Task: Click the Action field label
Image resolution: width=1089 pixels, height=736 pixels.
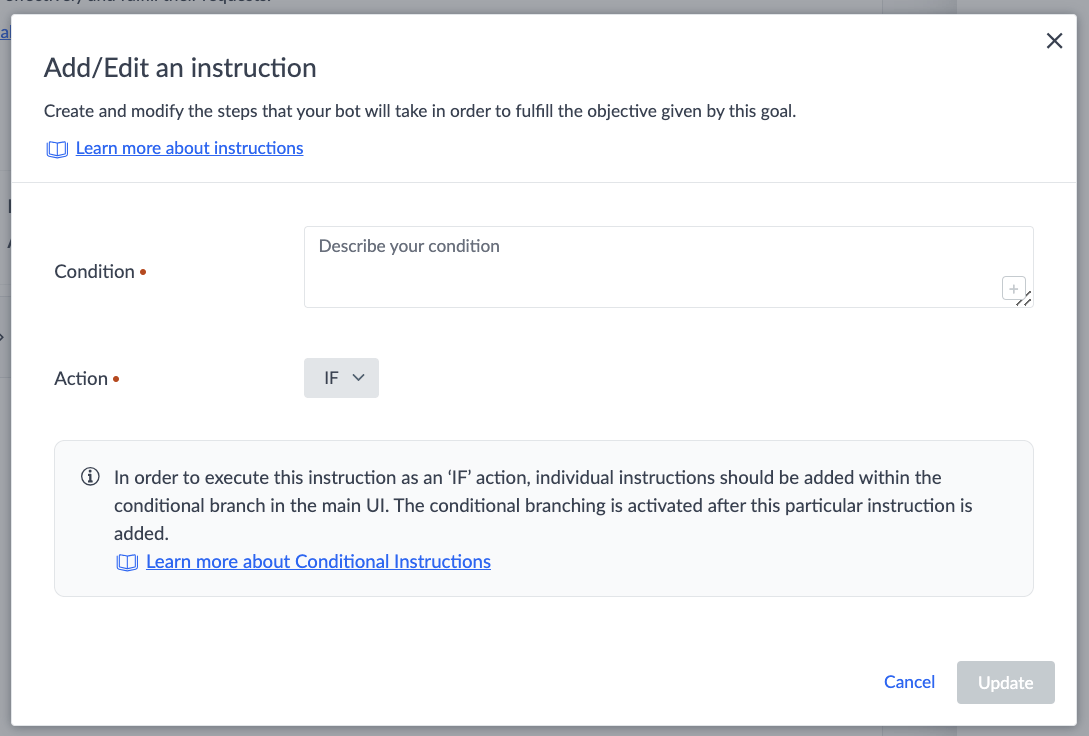Action: click(81, 378)
